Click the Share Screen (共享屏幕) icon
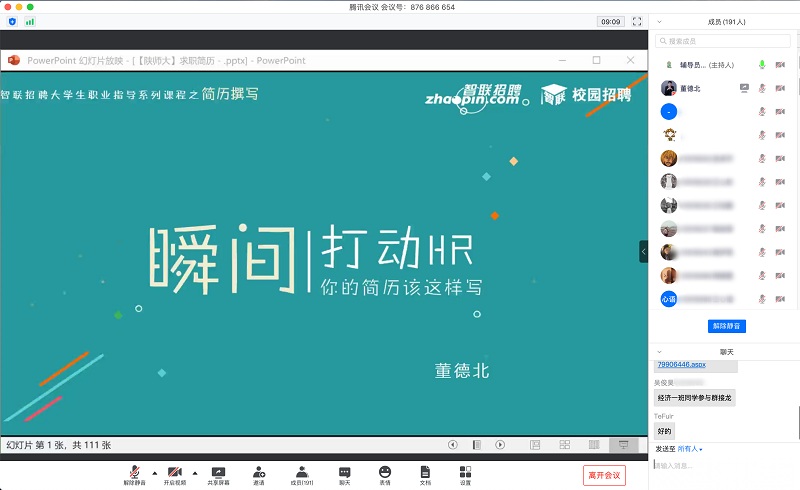The image size is (800, 490). point(218,471)
